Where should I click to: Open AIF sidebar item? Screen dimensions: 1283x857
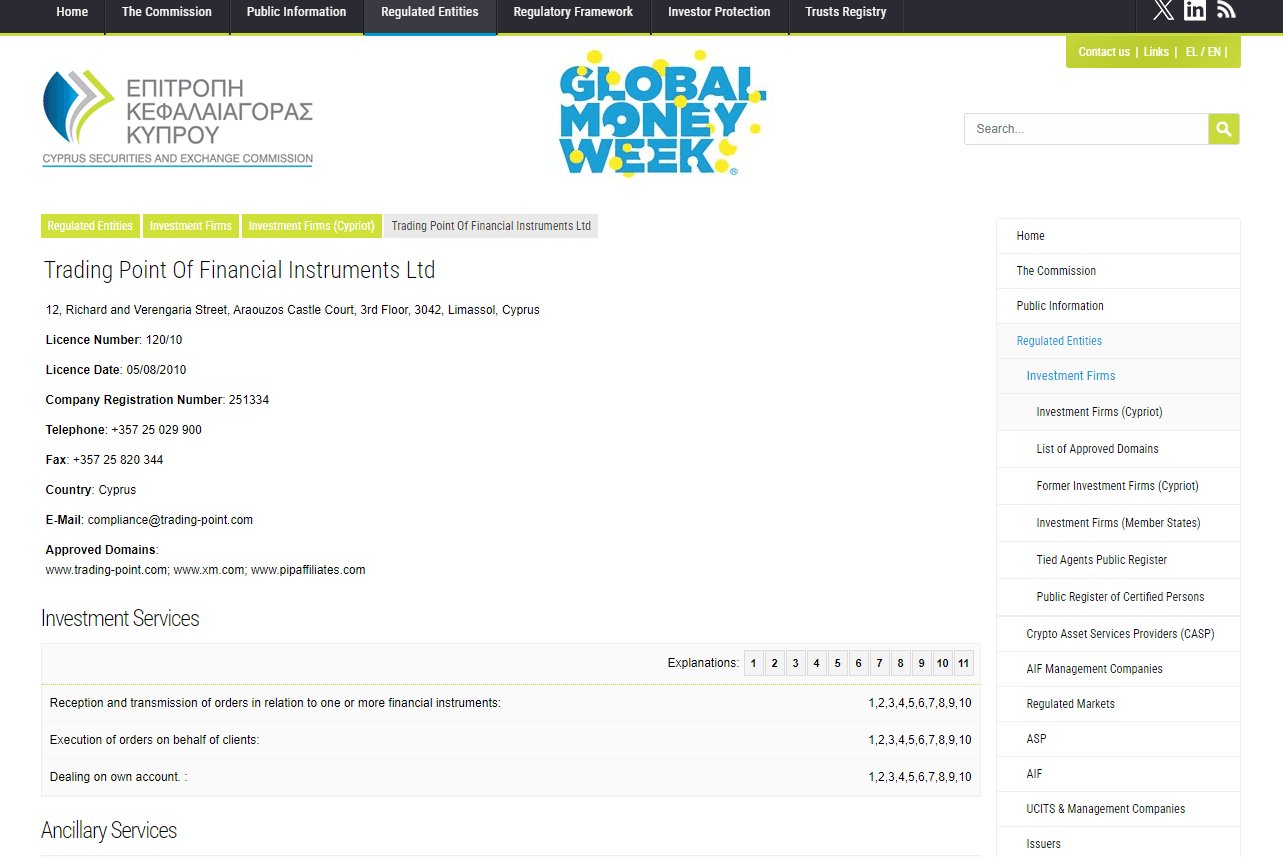click(1118, 774)
